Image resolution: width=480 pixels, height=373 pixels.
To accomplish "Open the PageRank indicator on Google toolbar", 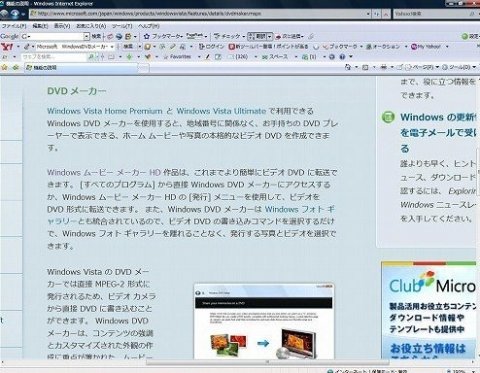I will 196,36.
